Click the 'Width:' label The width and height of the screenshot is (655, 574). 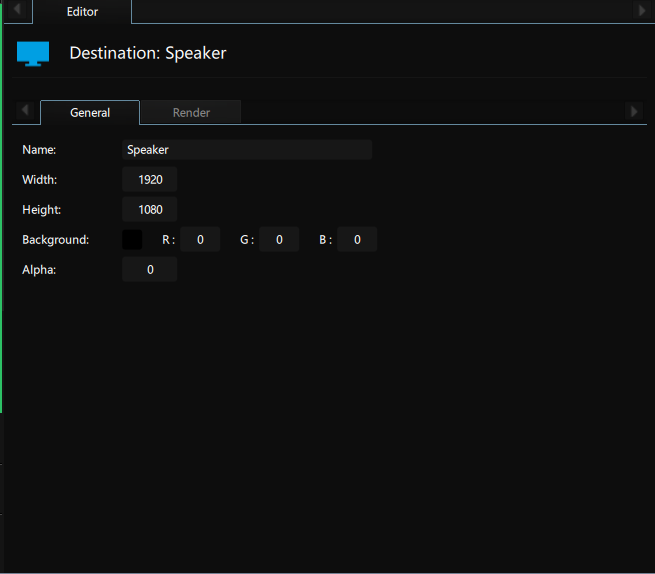39,180
